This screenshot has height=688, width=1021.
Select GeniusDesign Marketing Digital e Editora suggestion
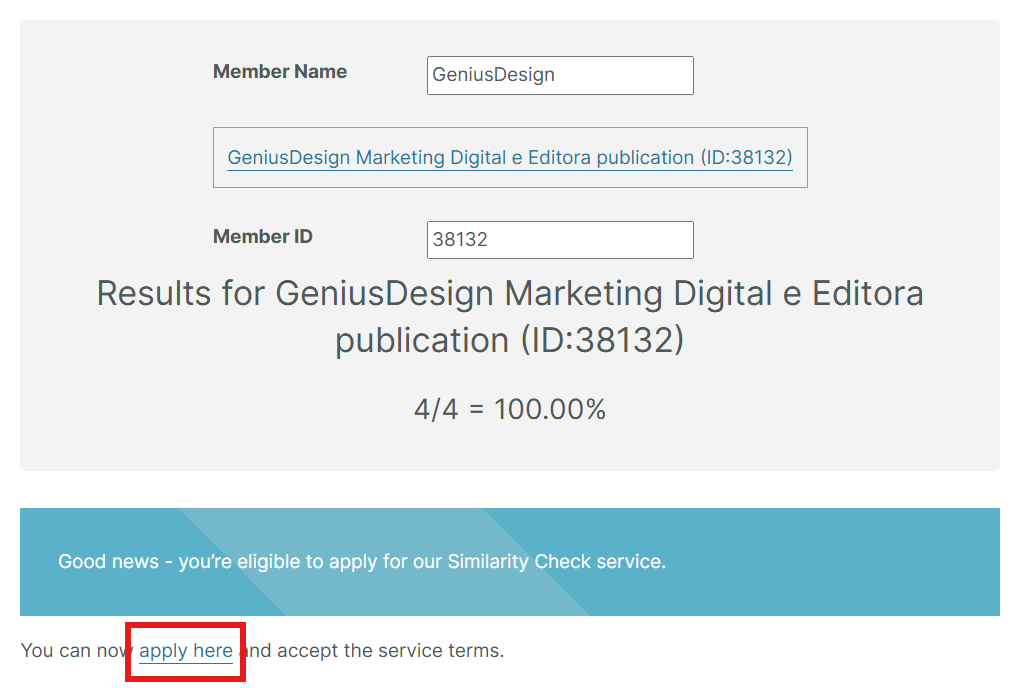coord(509,158)
